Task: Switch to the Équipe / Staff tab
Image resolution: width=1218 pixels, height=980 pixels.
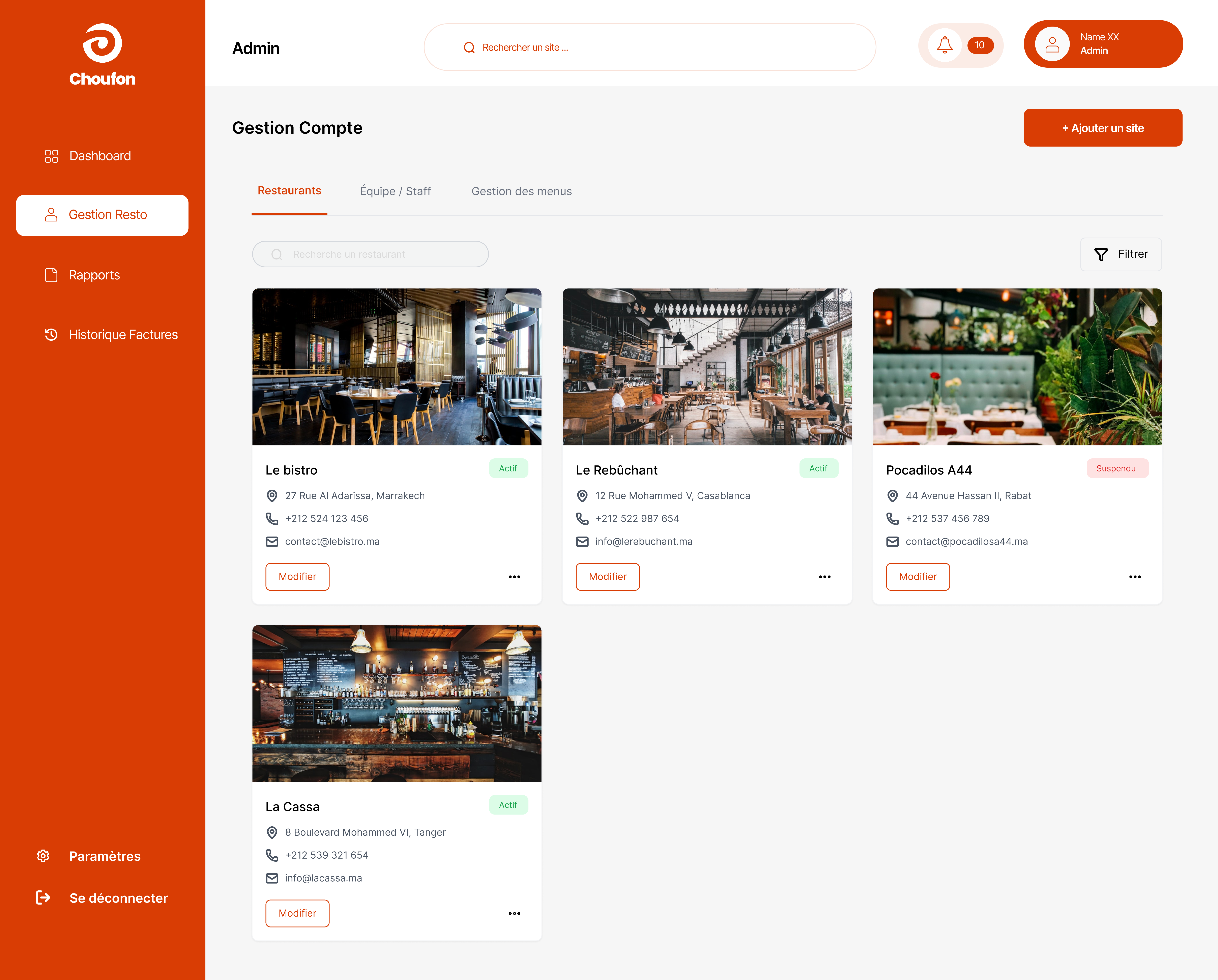Action: pyautogui.click(x=396, y=191)
